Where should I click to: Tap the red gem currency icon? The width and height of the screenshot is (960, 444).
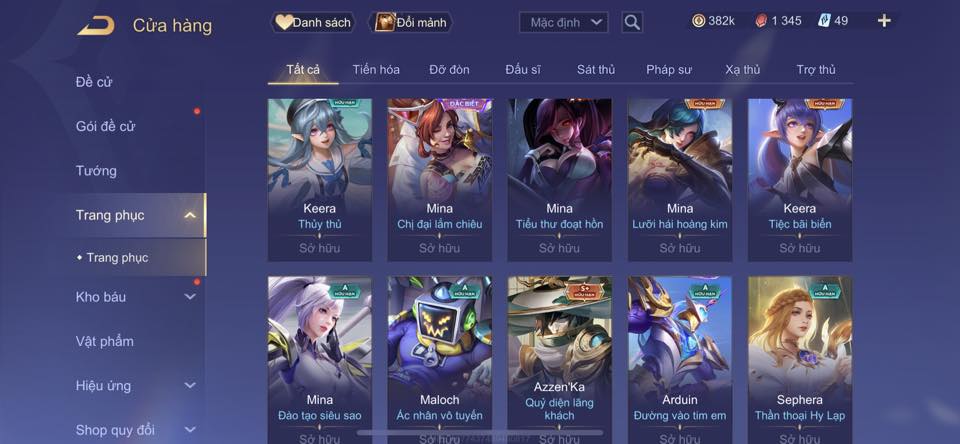point(761,21)
